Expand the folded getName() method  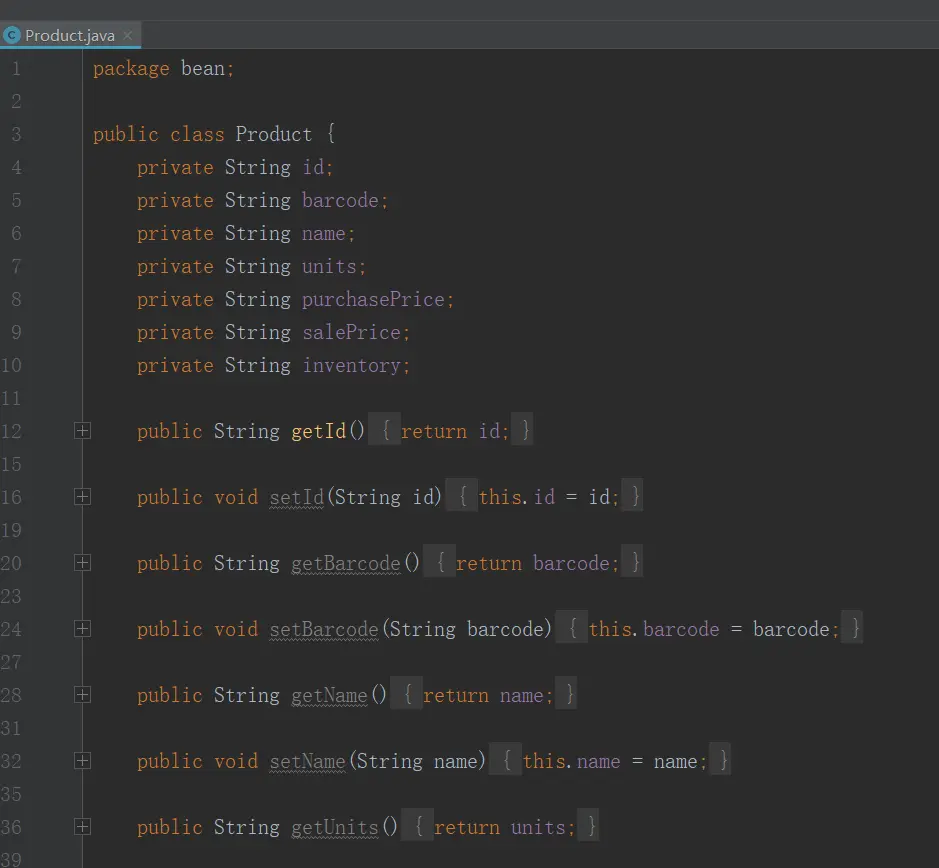[x=82, y=694]
